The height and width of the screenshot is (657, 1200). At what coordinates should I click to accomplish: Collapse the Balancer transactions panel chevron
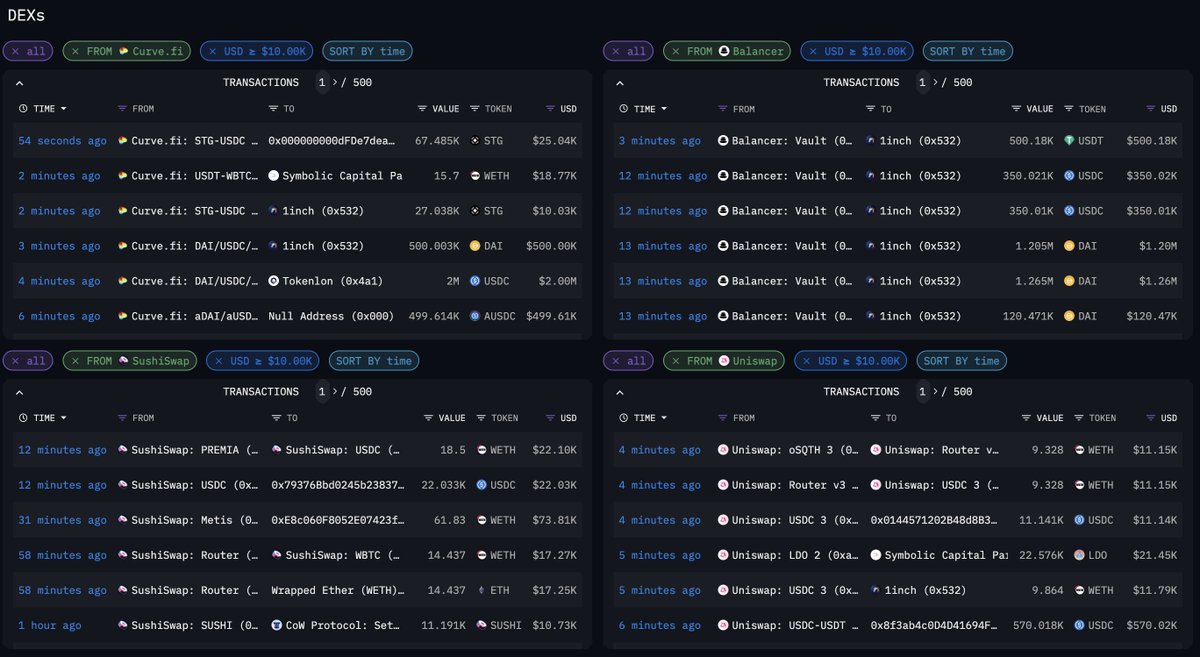tap(619, 83)
